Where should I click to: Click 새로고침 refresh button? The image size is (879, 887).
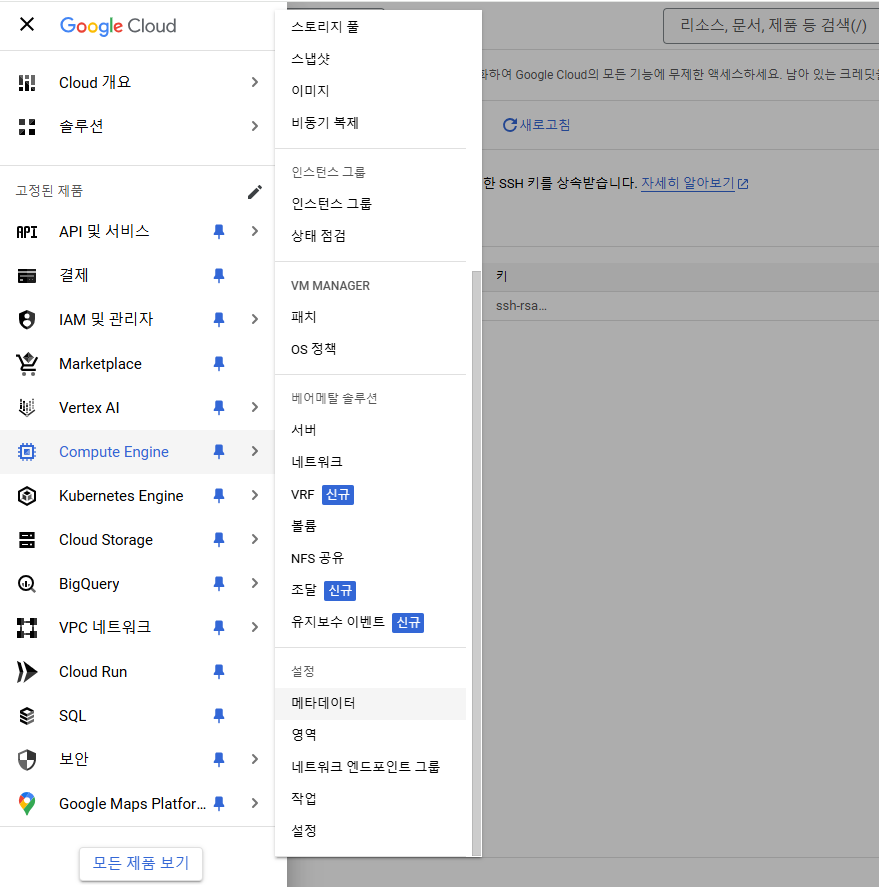(536, 125)
